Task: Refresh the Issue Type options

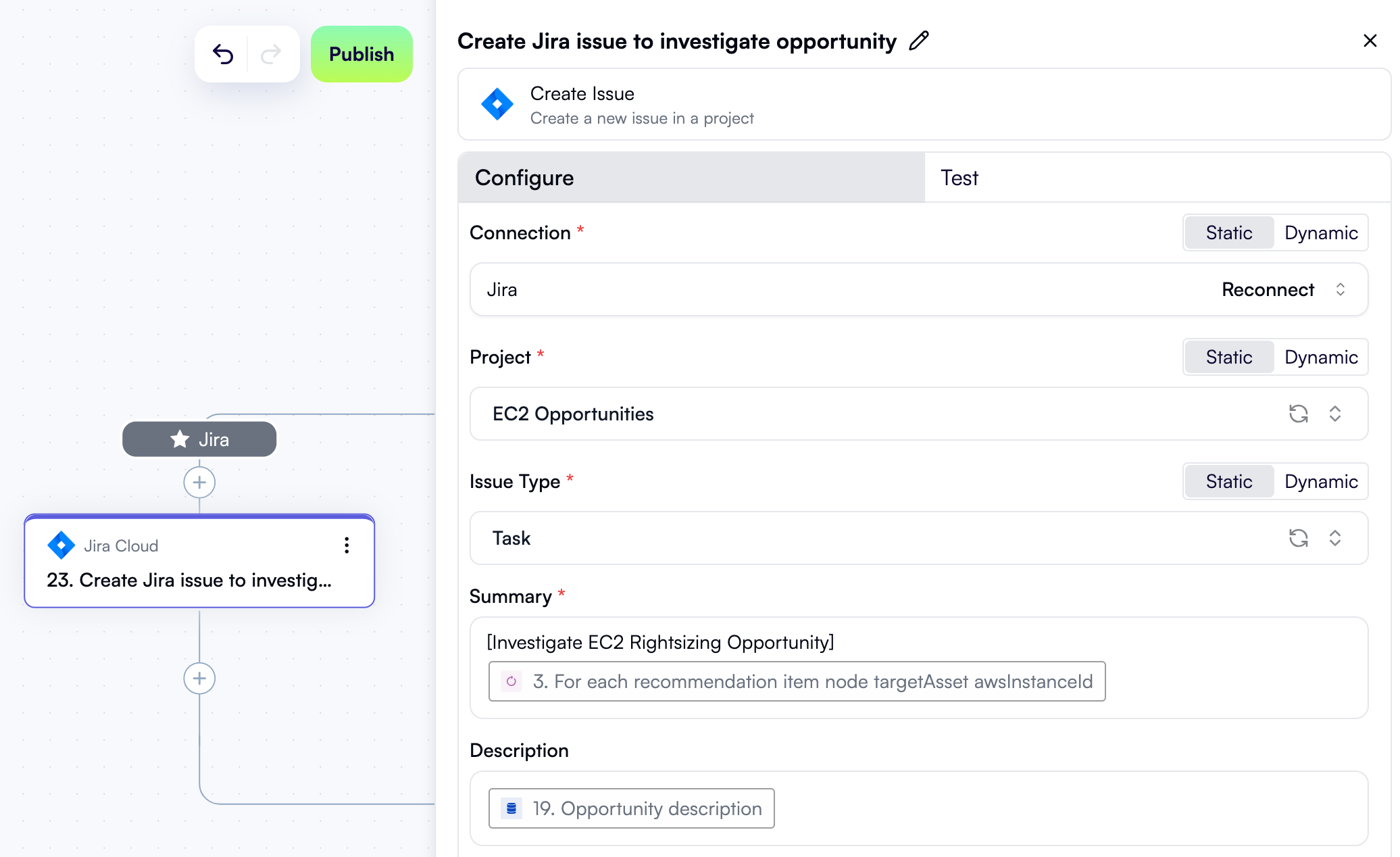Action: [1299, 538]
